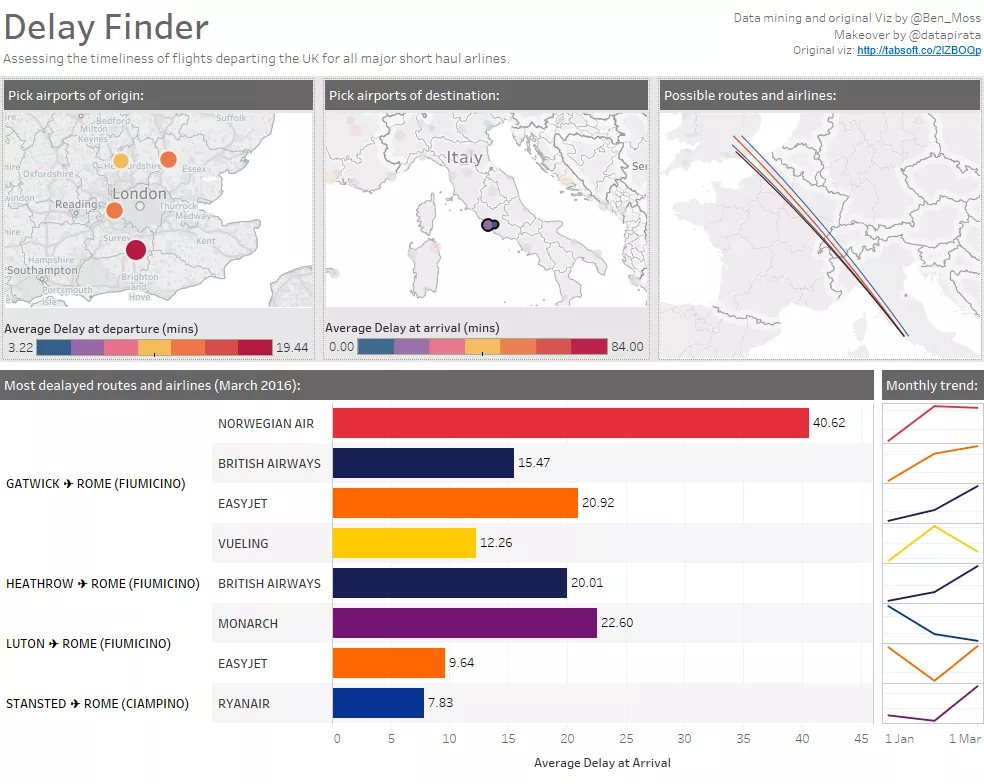Select the blue Ryanair bar

coord(378,703)
